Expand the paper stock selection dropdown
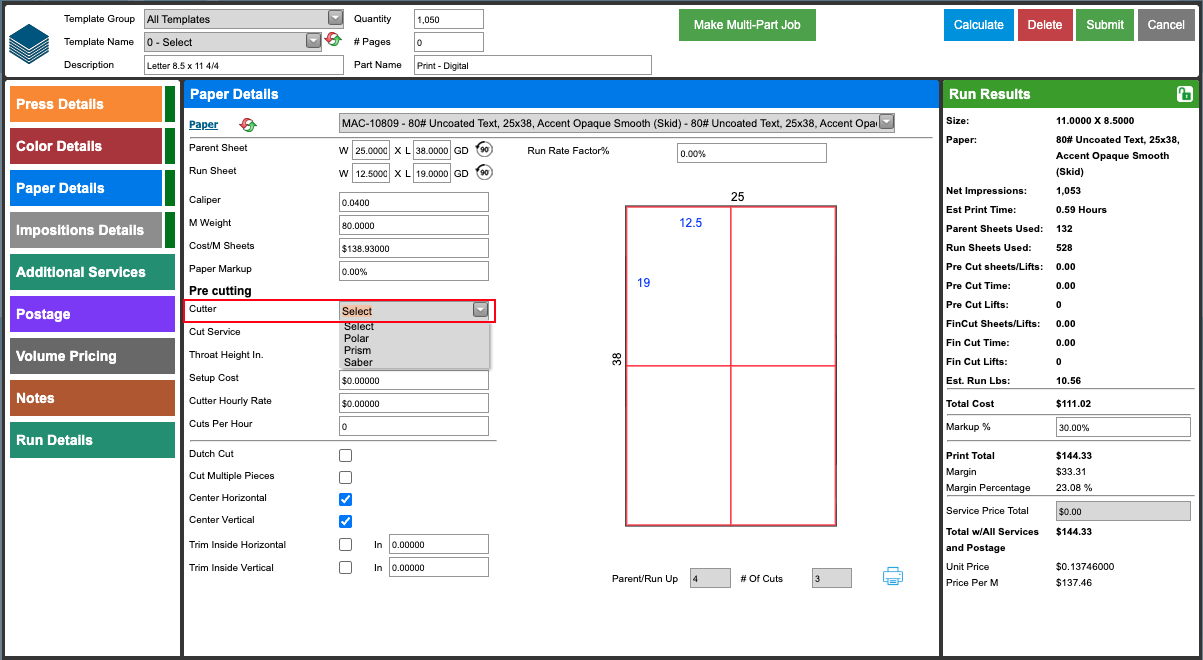 click(x=617, y=123)
